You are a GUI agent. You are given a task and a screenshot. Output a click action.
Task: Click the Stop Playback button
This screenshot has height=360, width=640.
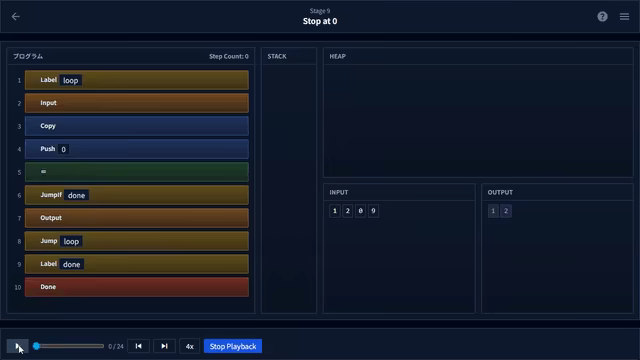(233, 346)
